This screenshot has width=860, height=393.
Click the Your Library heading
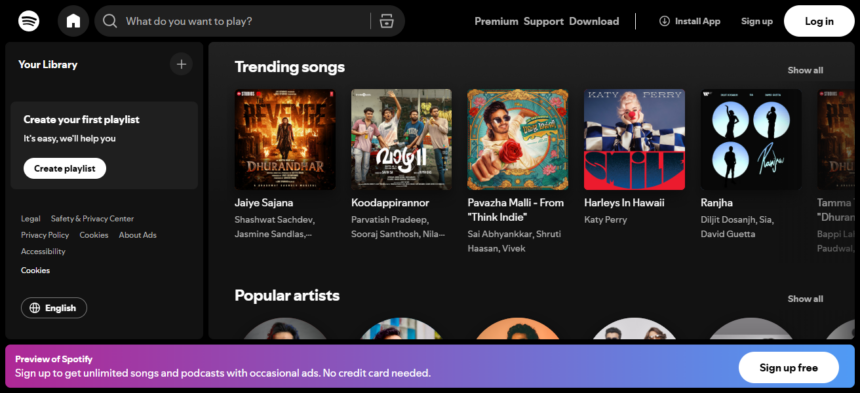(48, 64)
